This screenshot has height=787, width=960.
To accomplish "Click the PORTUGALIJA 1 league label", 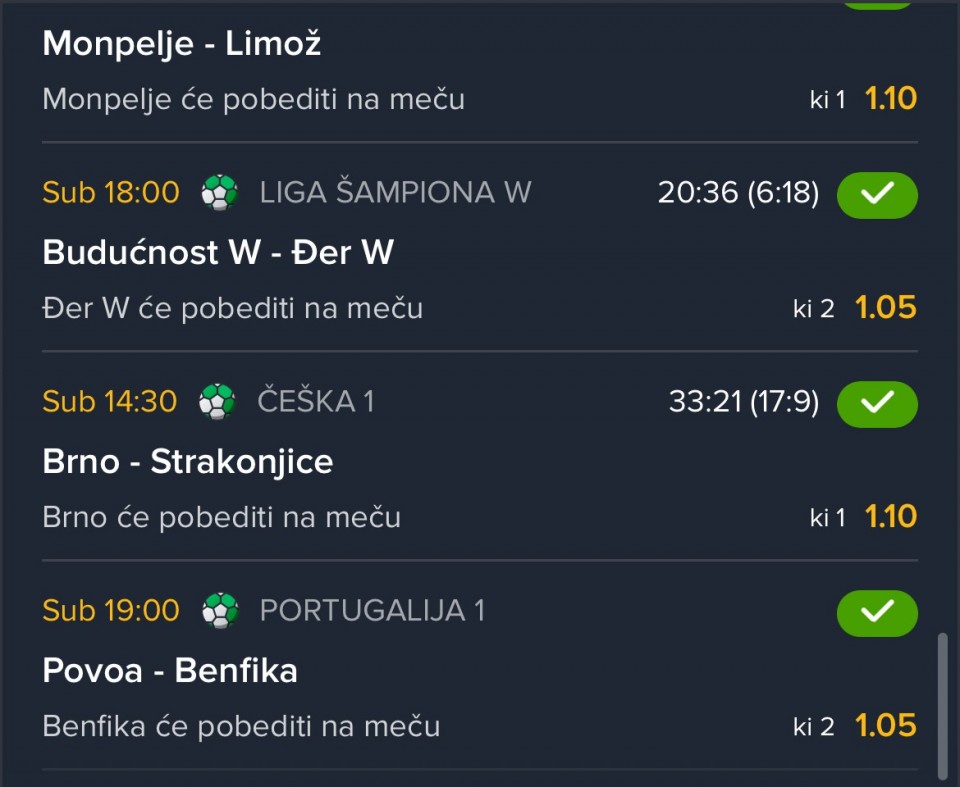I will [x=372, y=610].
